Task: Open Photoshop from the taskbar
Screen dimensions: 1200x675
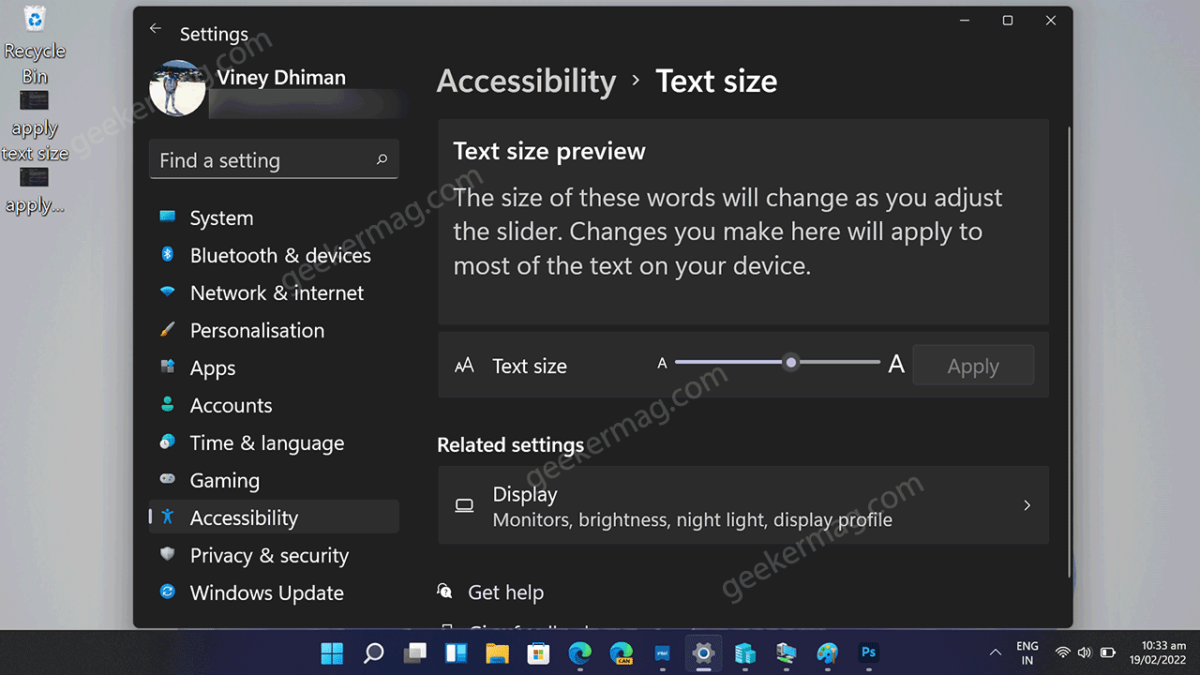Action: point(868,653)
